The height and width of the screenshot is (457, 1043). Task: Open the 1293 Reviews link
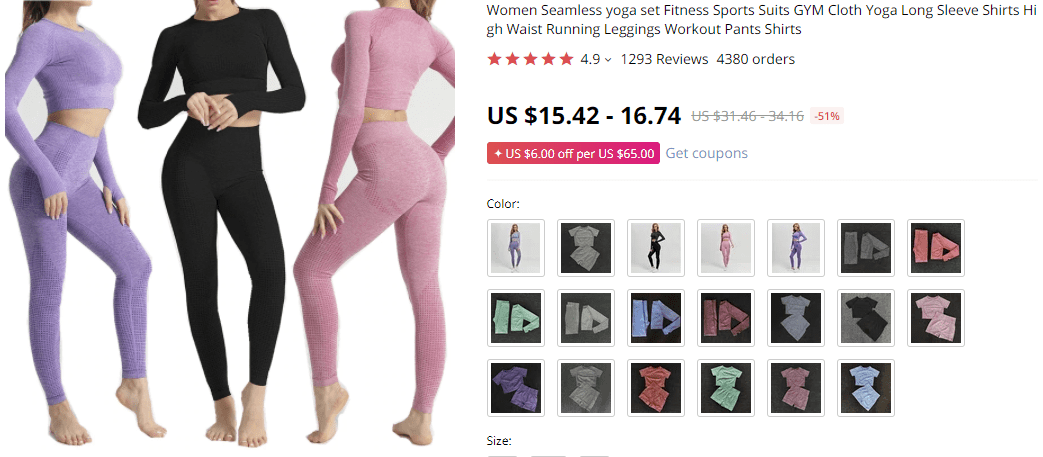pos(664,59)
